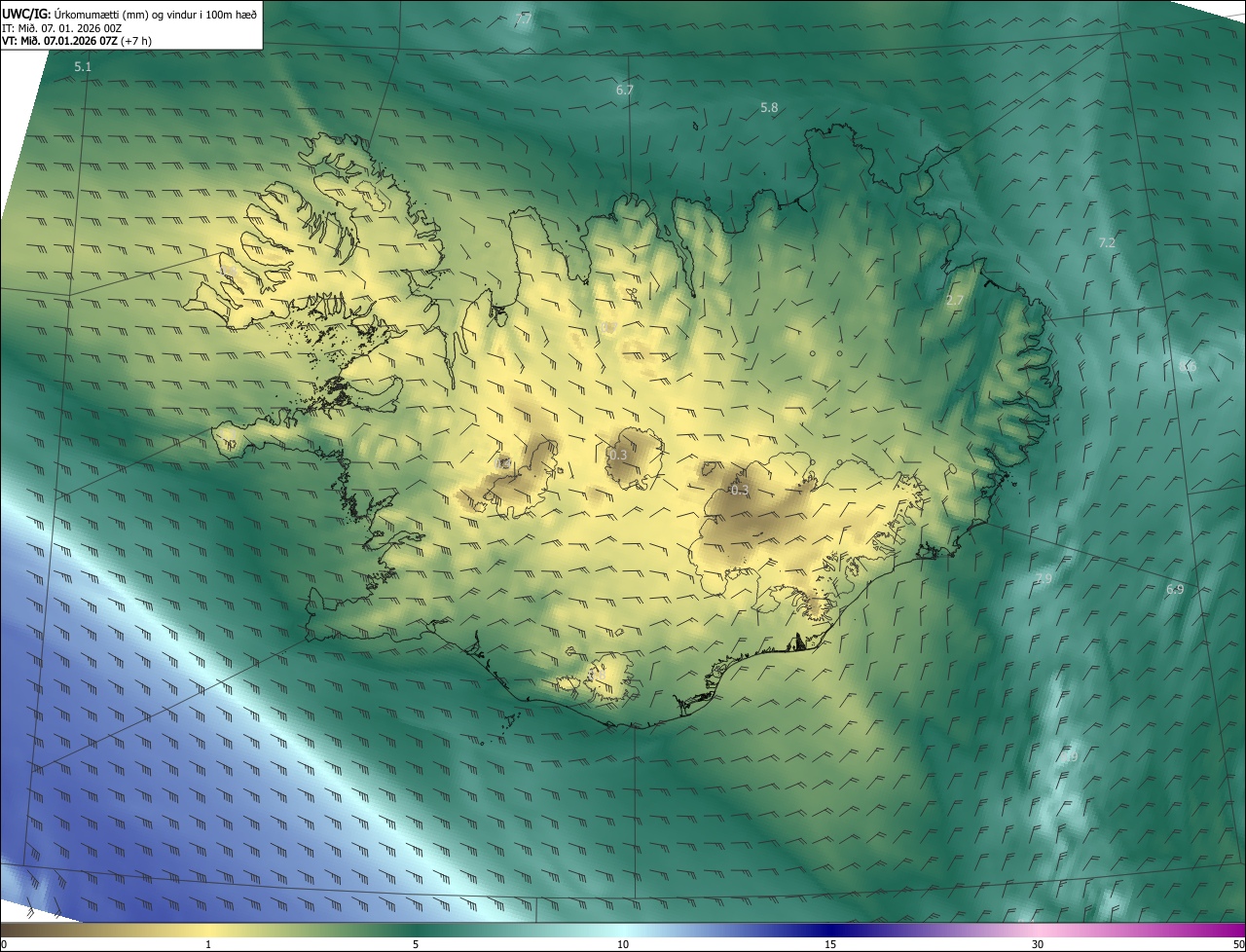Screen dimensions: 1246x952
Task: Click the 5.8 precipitation value label
Action: [x=769, y=107]
